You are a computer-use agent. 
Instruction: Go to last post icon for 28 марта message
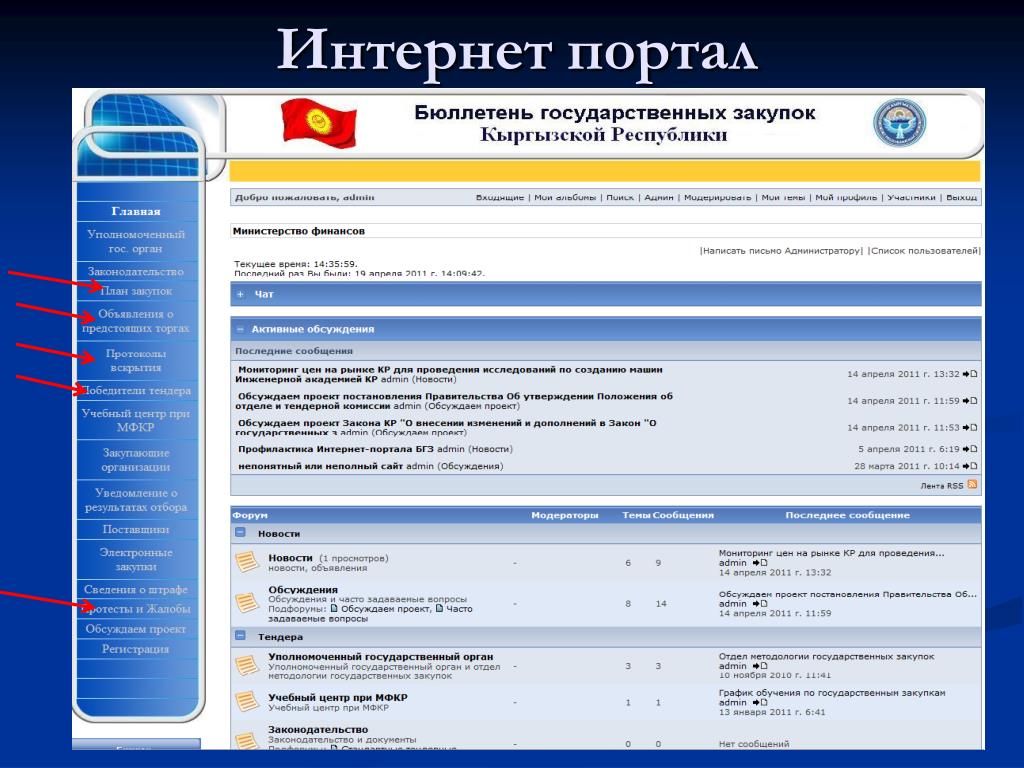(970, 466)
